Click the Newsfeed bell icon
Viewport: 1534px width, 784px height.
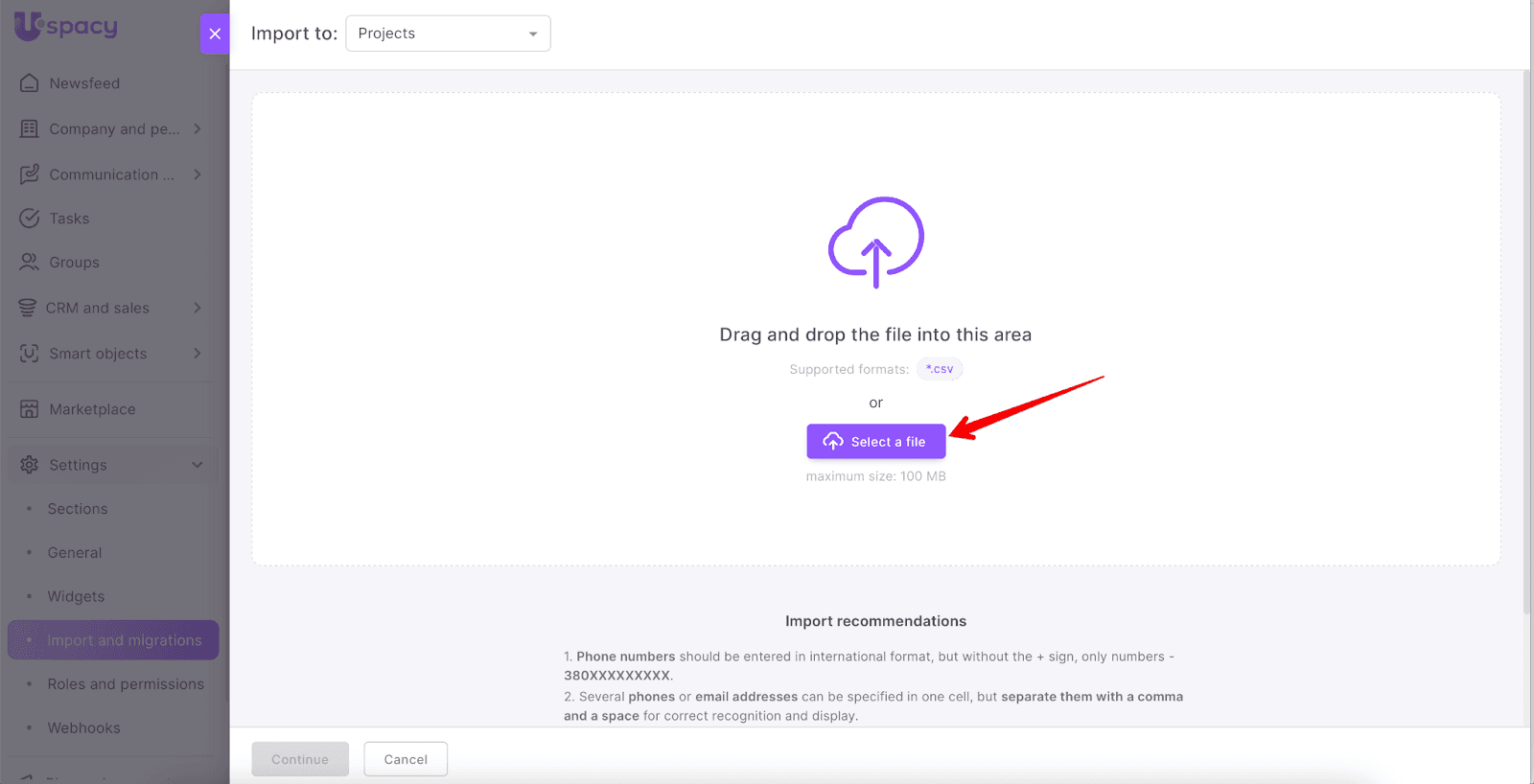click(x=30, y=83)
